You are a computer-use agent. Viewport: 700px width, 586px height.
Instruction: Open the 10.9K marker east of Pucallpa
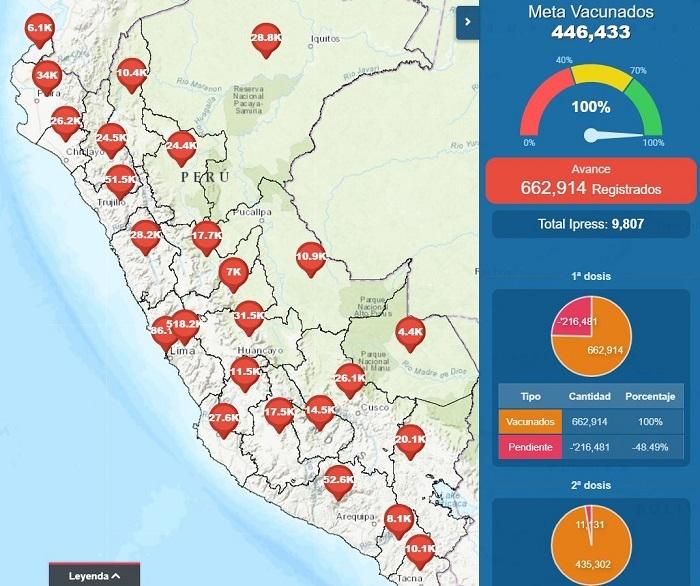[x=311, y=258]
